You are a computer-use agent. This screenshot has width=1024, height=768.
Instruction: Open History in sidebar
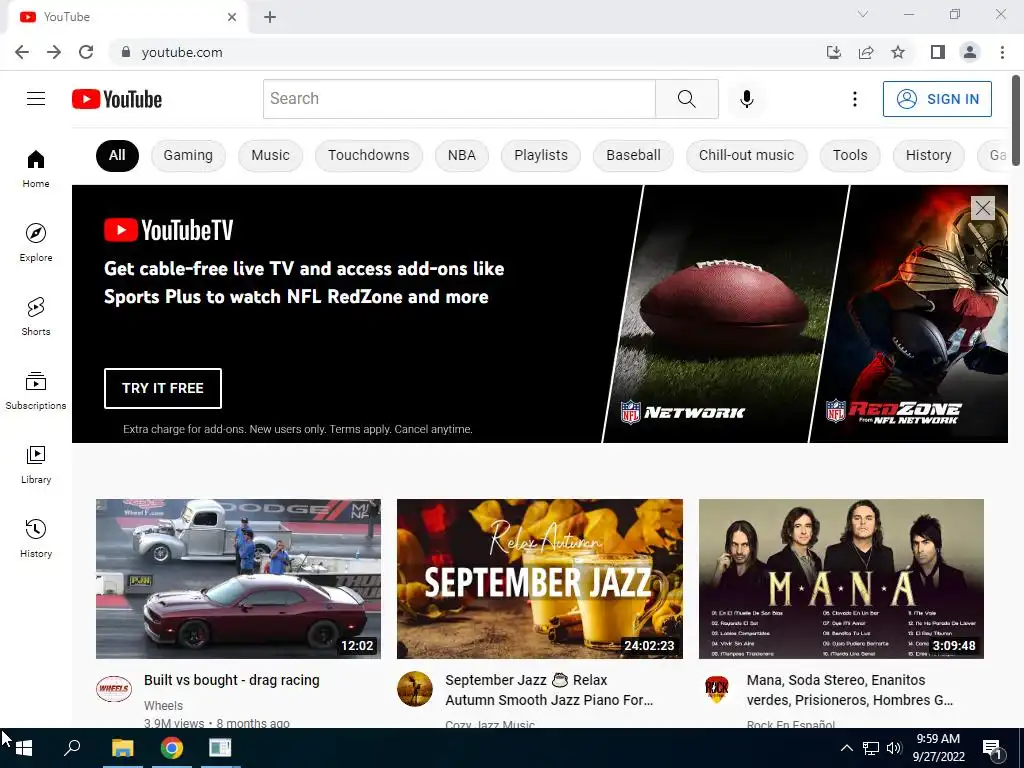[36, 538]
